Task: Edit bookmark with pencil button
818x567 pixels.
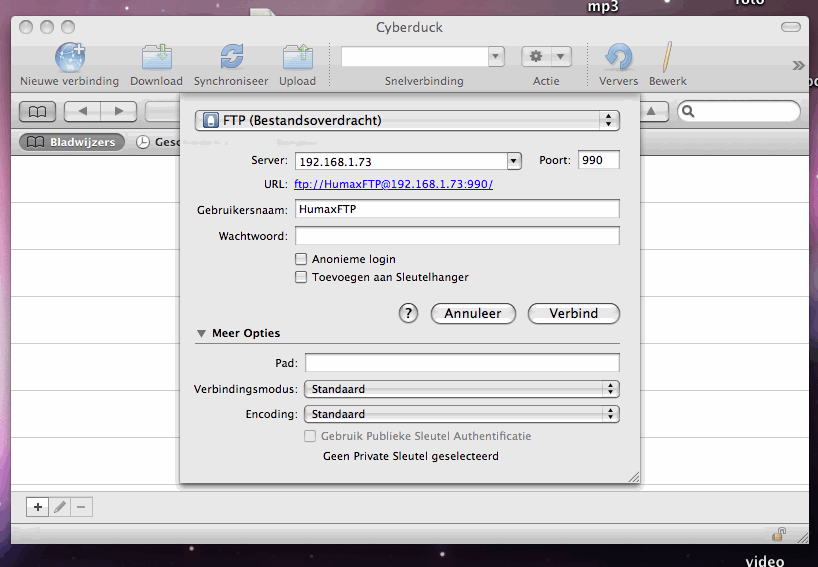Action: pyautogui.click(x=60, y=507)
